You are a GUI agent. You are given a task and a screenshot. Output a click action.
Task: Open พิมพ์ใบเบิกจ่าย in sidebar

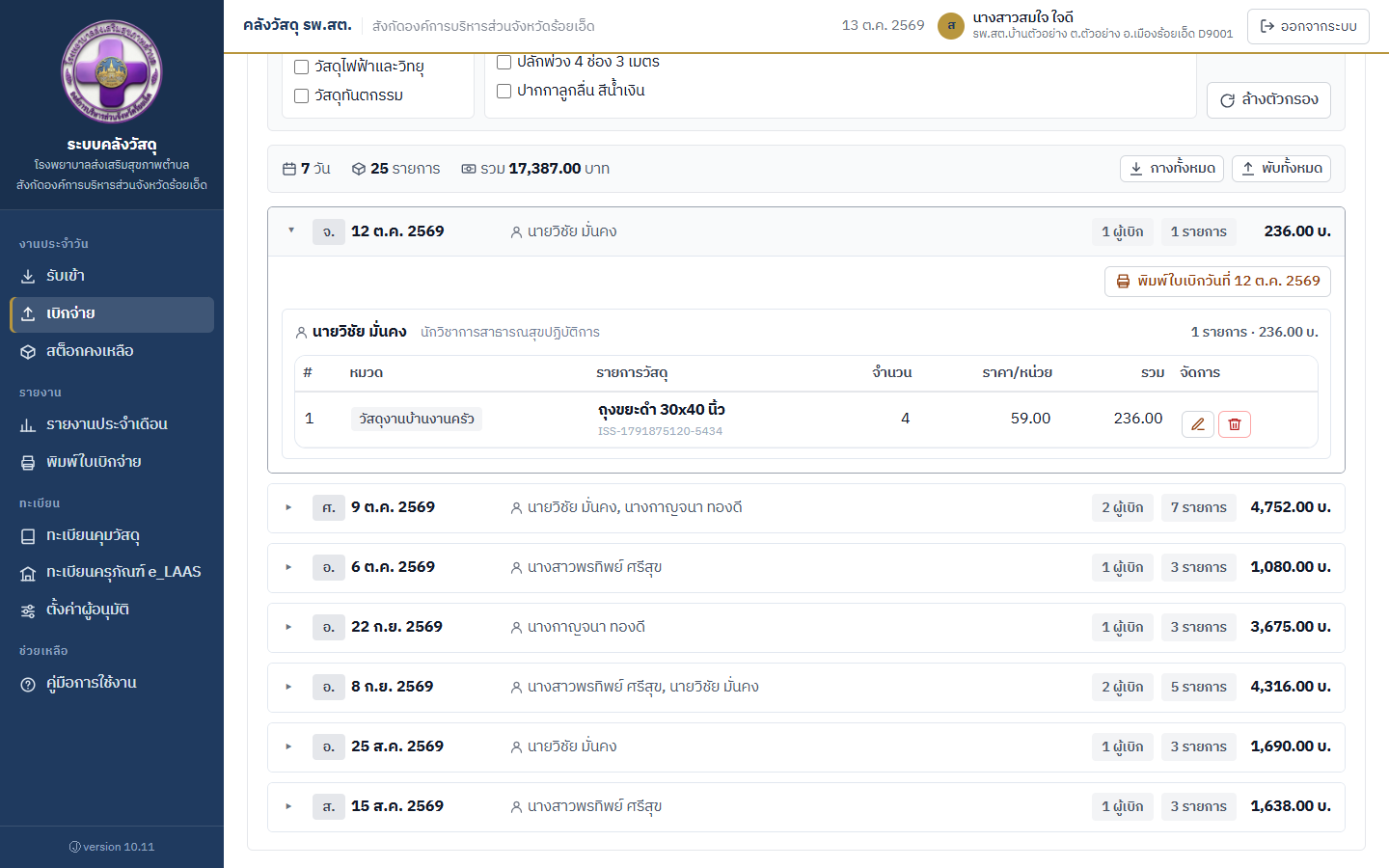coord(112,462)
